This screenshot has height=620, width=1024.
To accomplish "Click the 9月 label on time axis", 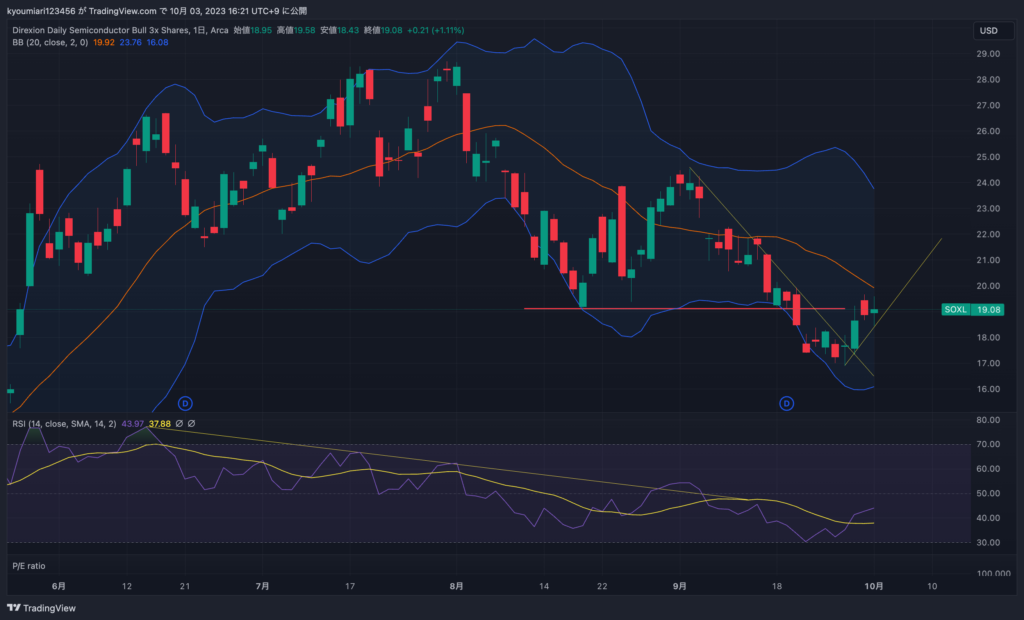I will click(680, 586).
